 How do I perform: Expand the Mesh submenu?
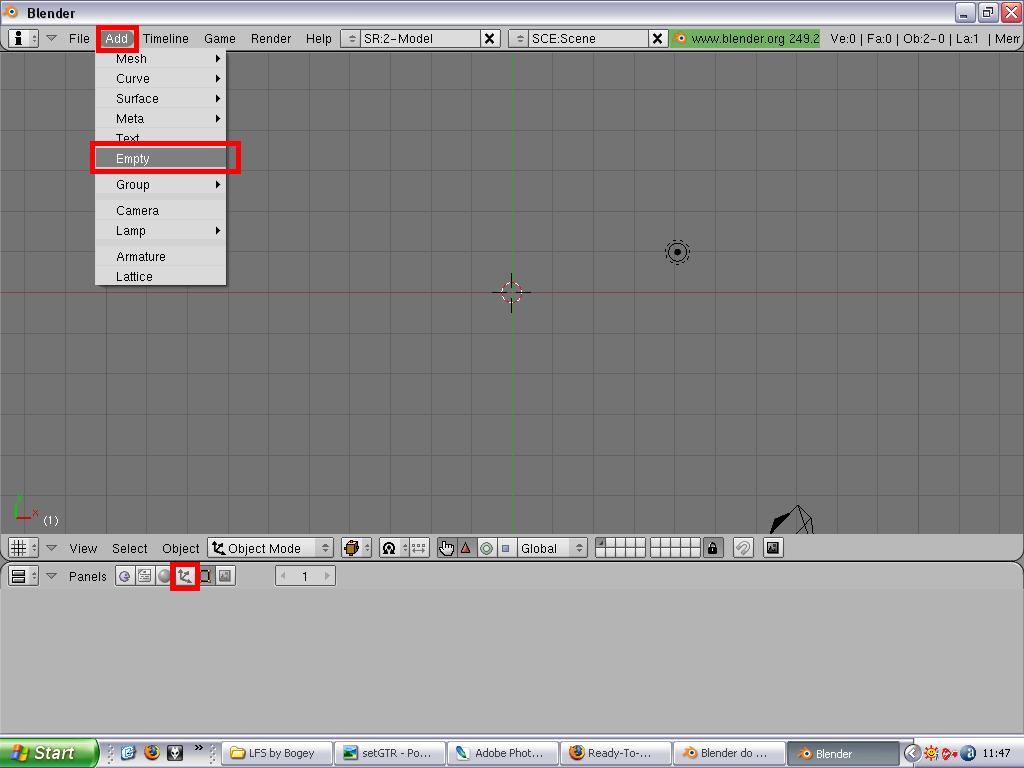click(x=161, y=59)
